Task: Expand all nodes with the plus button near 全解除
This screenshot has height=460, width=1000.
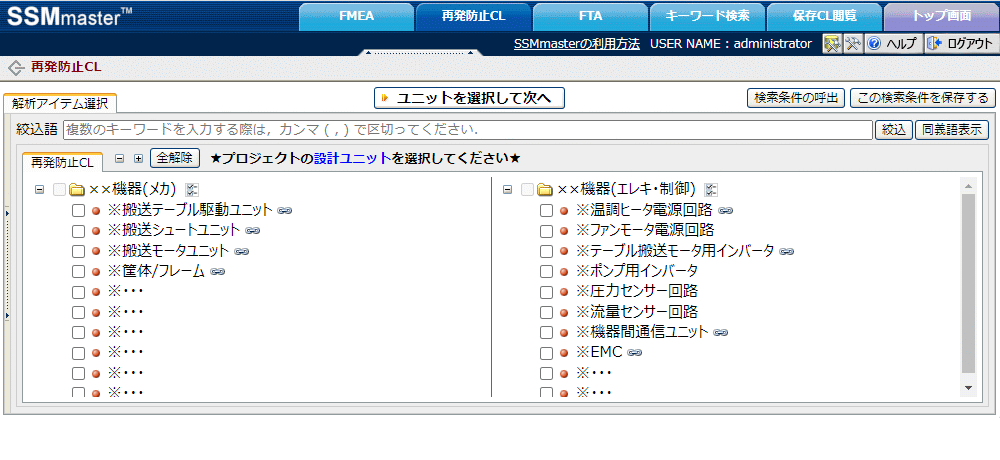Action: (x=138, y=158)
